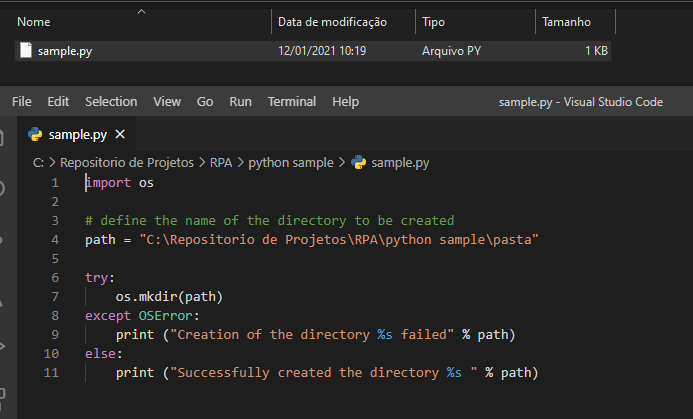Expand the Repositorio de Projetos breadcrumb
This screenshot has height=419, width=693.
[x=127, y=162]
